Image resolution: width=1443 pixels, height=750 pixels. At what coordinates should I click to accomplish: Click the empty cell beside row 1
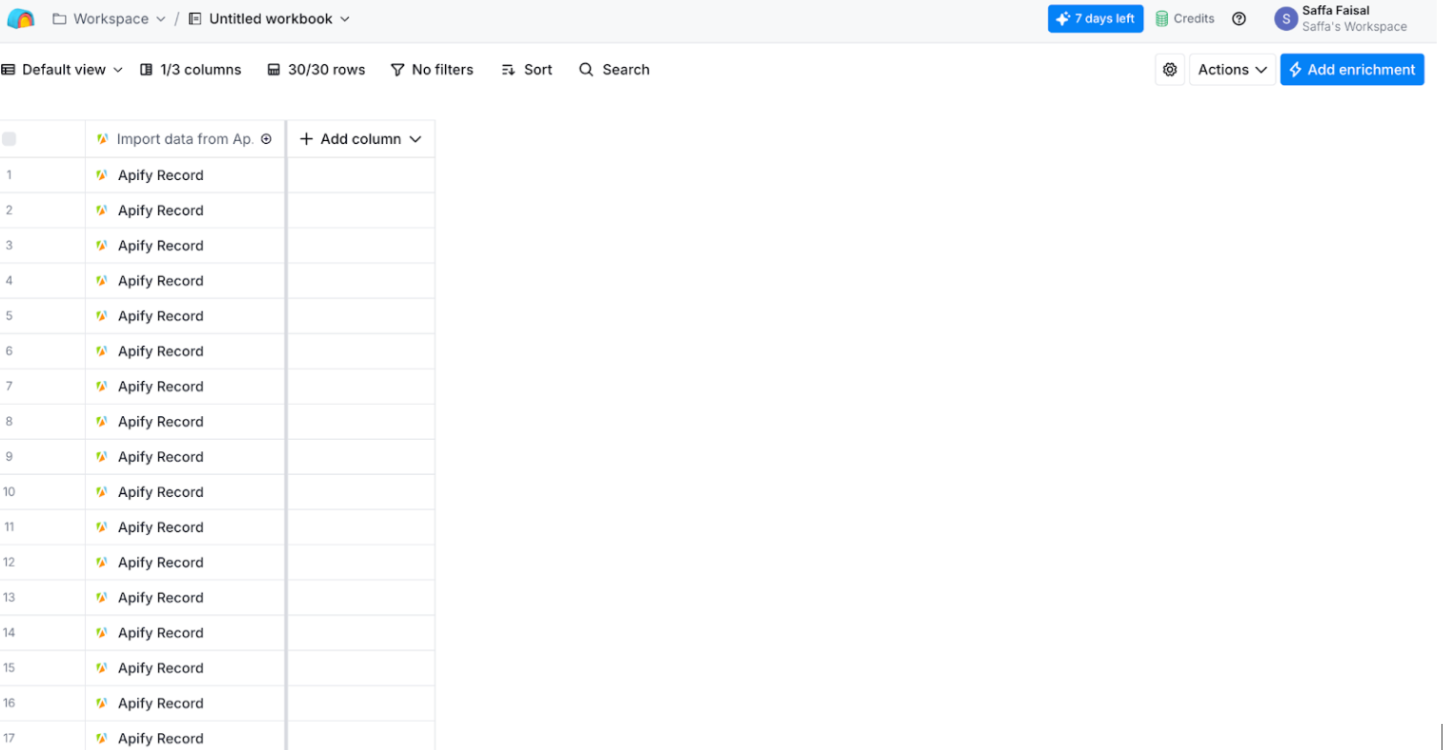(x=361, y=175)
